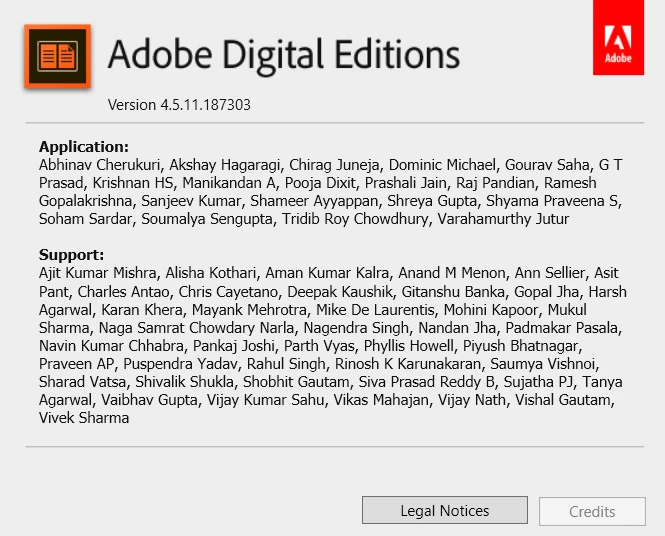
Task: Click the name Shyama Praveena S
Action: [x=552, y=201]
